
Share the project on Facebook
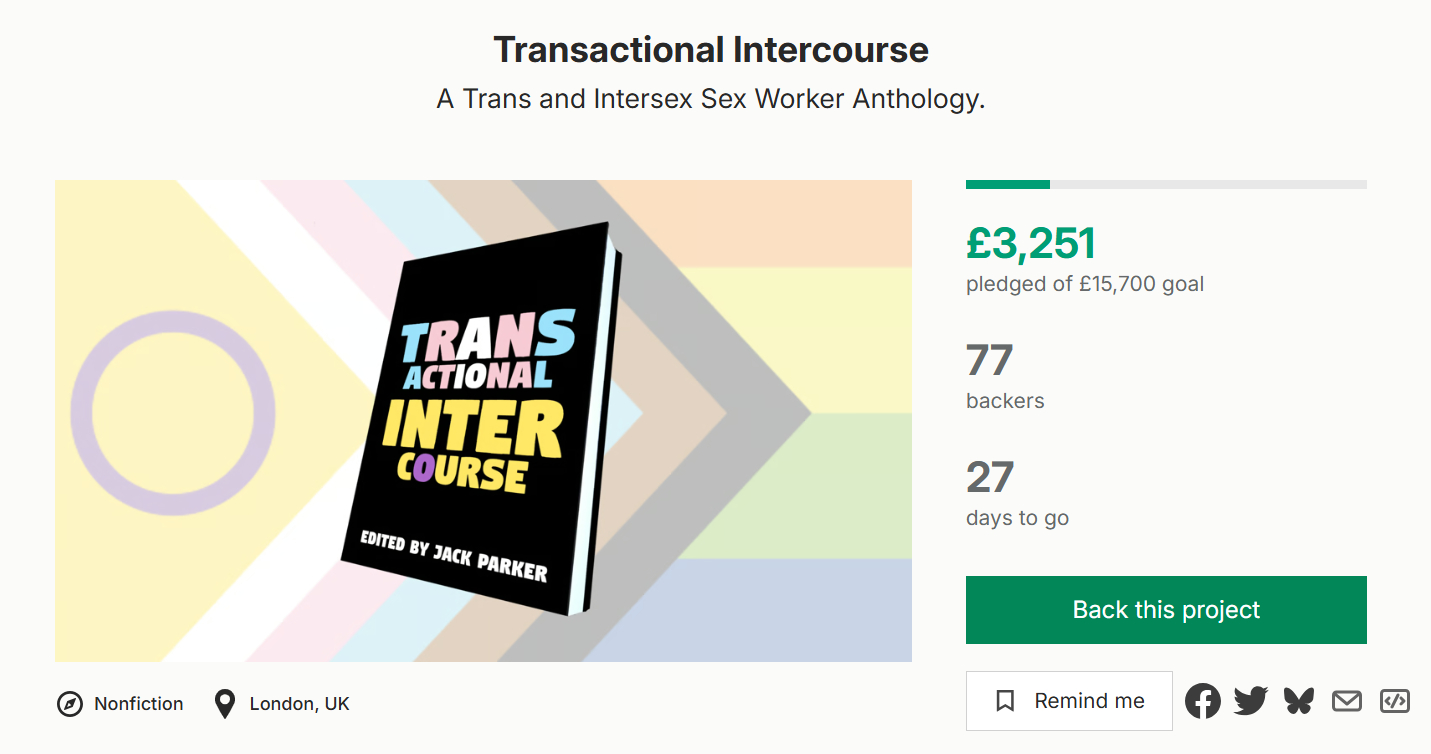tap(1203, 701)
